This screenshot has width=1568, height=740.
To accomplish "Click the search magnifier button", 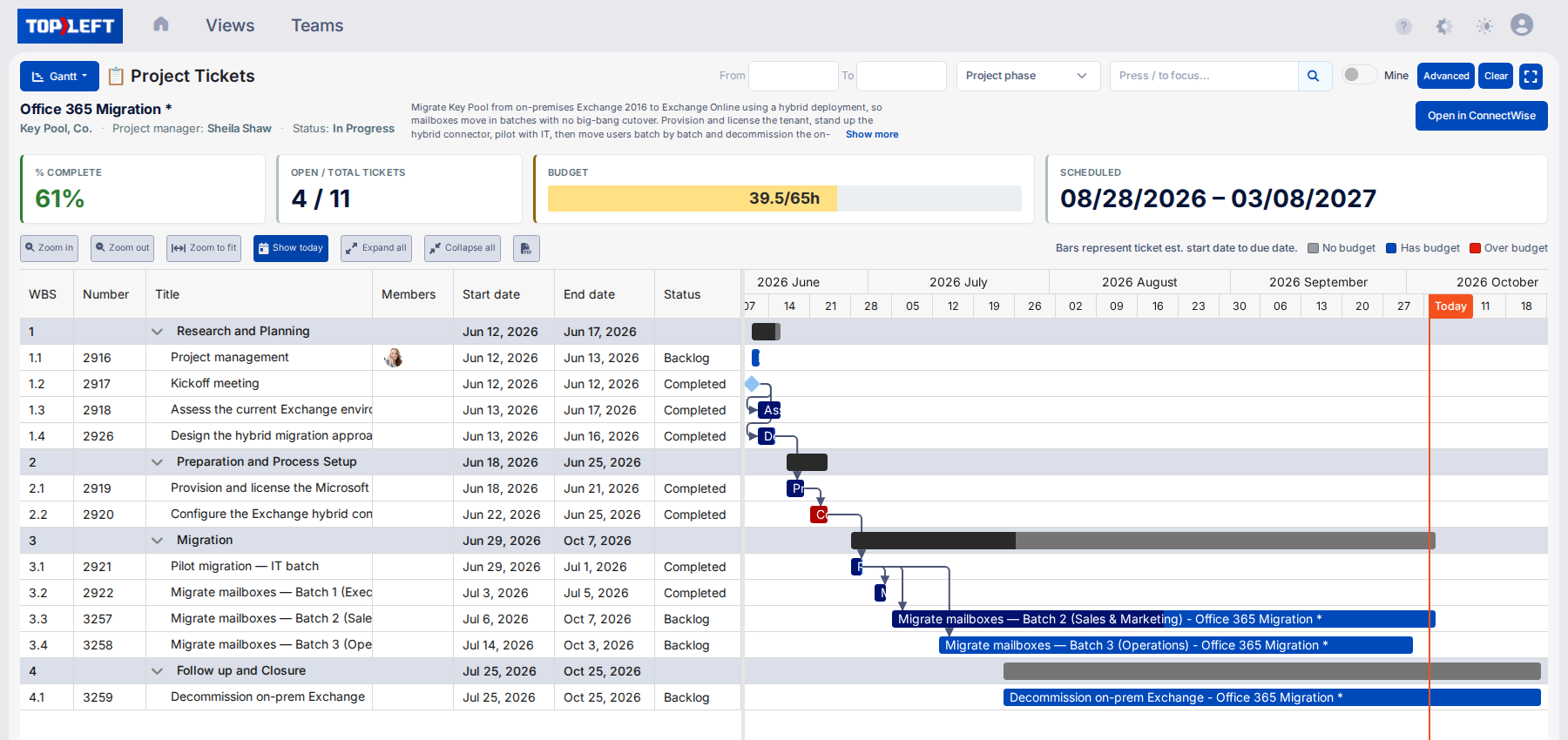I will (x=1314, y=76).
